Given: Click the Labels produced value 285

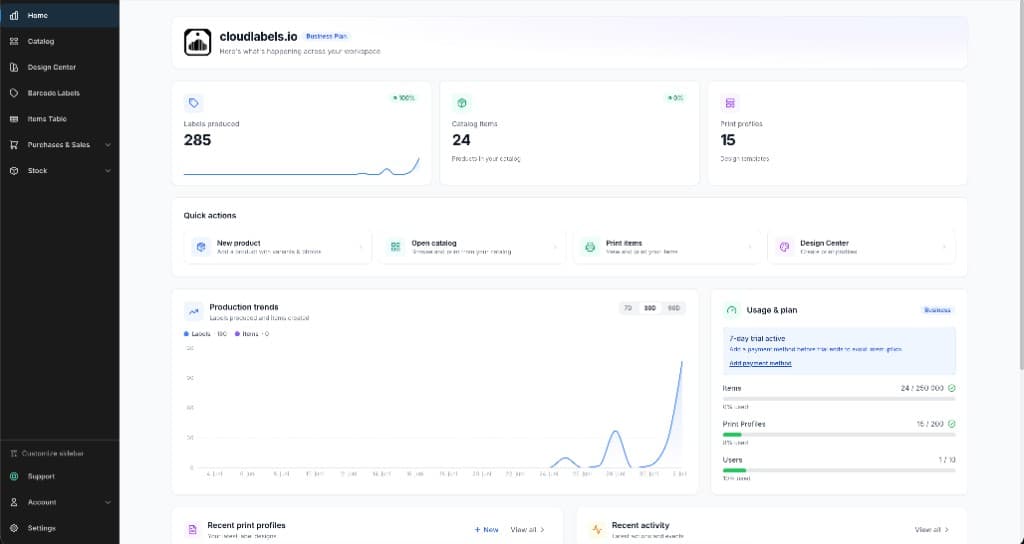Looking at the screenshot, I should coord(197,140).
